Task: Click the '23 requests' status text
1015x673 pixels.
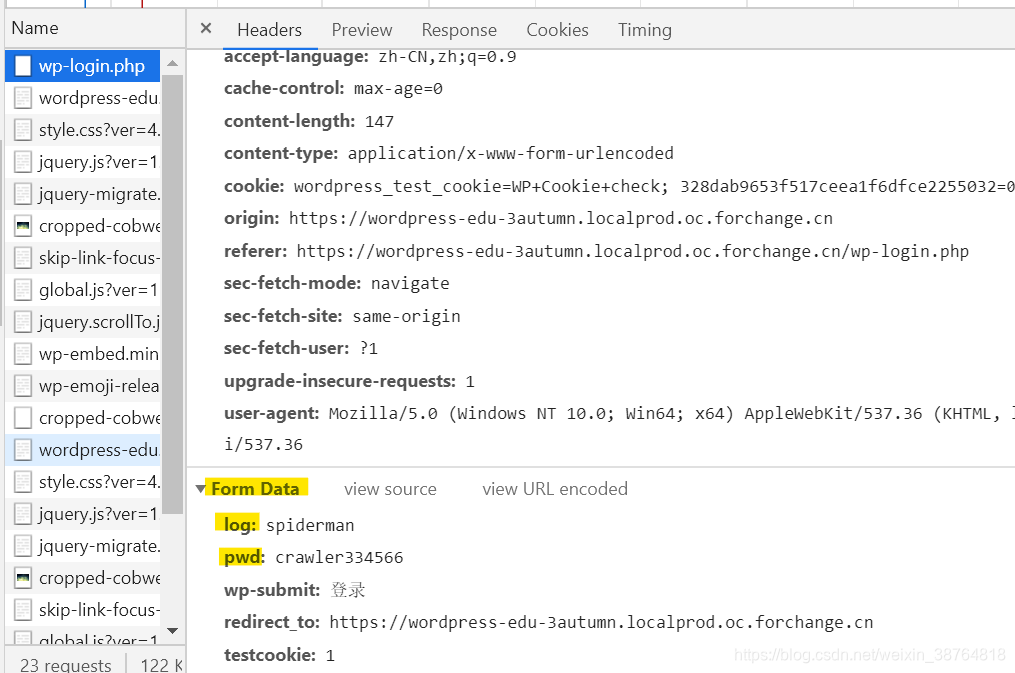Action: coord(65,665)
